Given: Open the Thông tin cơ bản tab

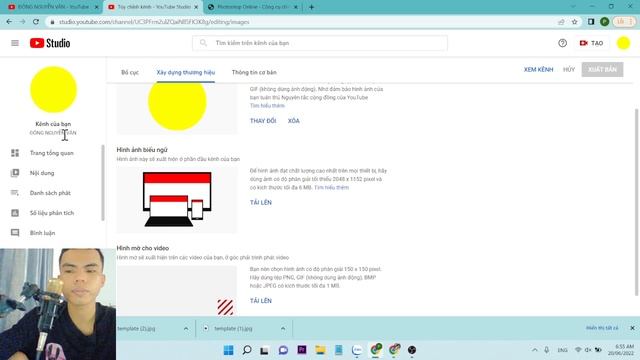Looking at the screenshot, I should [x=254, y=72].
